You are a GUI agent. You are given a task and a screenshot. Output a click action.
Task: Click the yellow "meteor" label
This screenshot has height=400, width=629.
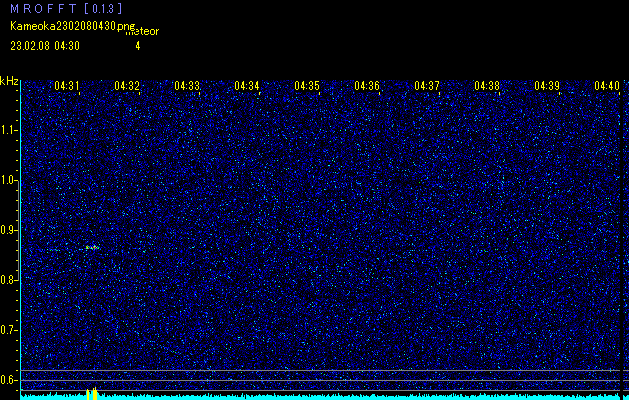point(142,32)
